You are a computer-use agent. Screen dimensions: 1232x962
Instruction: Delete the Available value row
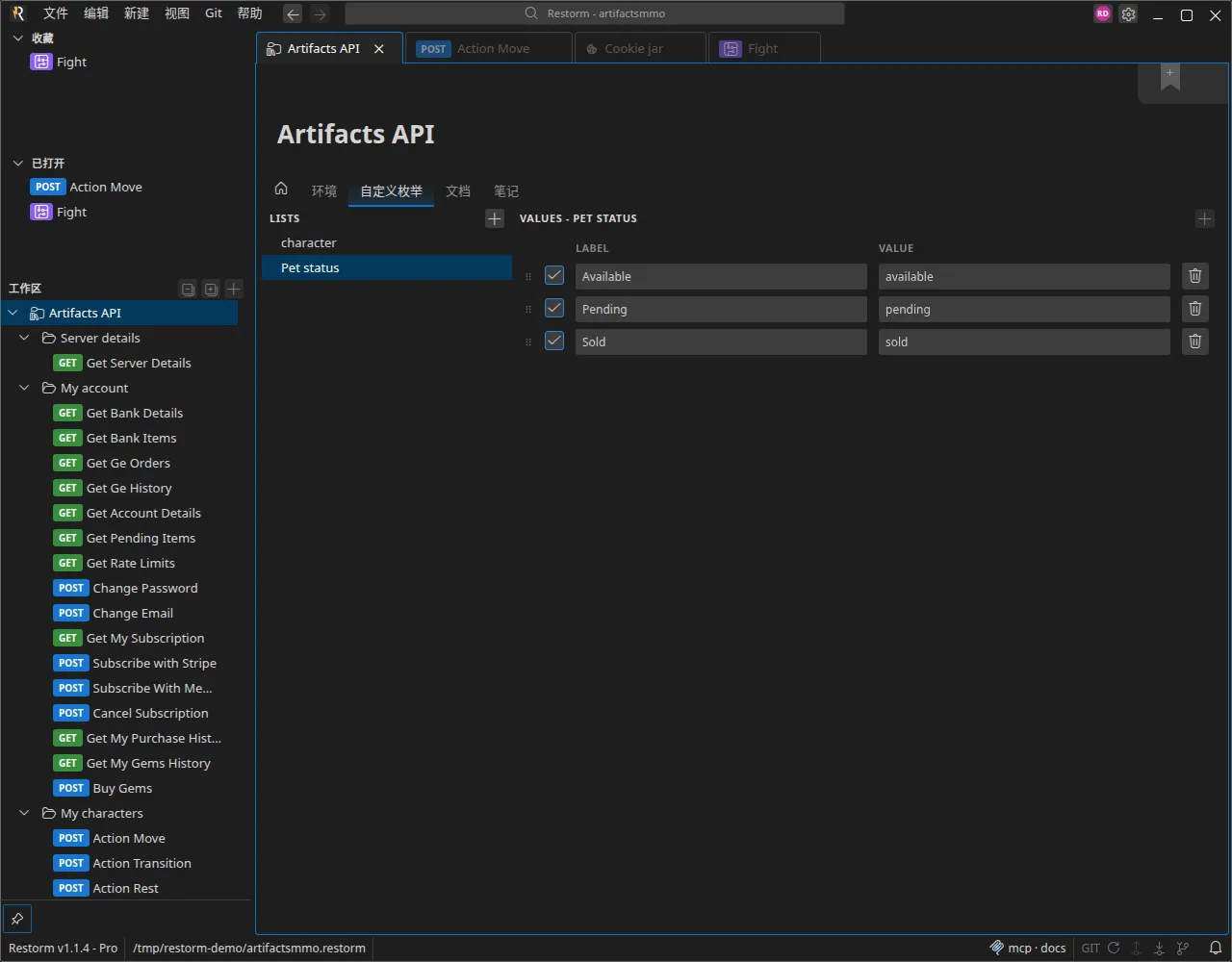click(1195, 276)
